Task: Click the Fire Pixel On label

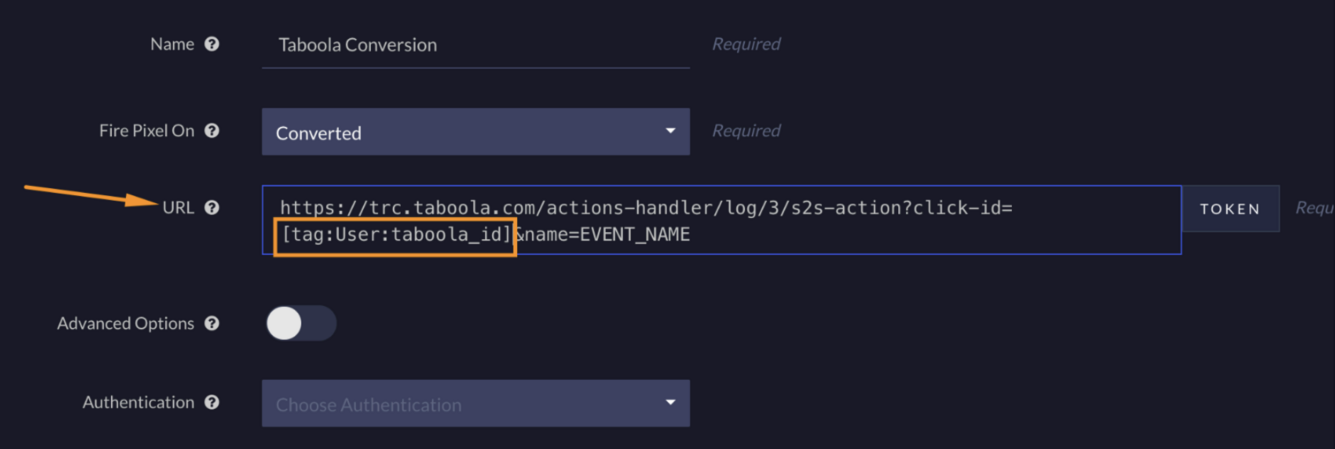Action: point(147,131)
